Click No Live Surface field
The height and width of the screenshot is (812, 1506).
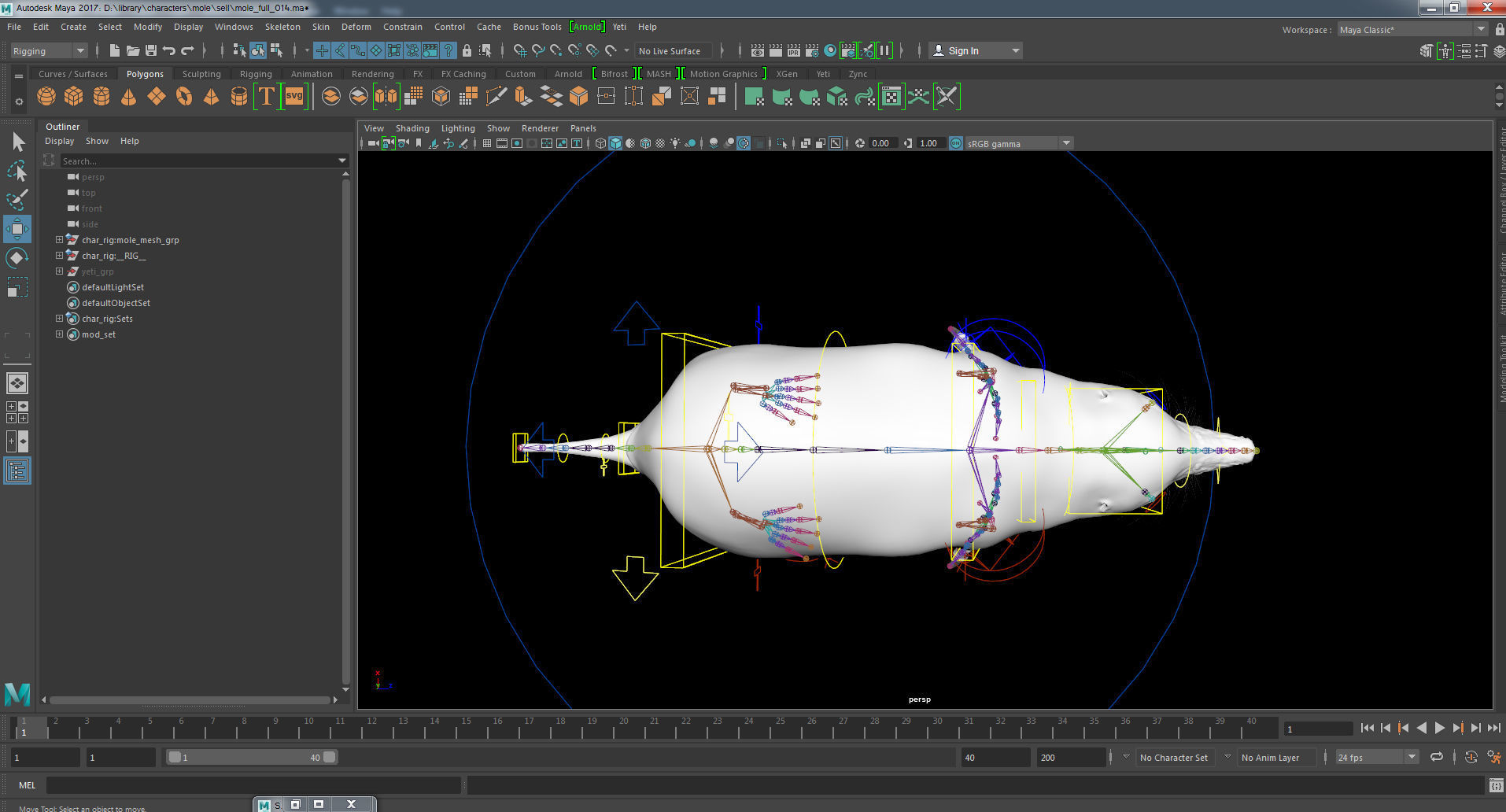674,50
